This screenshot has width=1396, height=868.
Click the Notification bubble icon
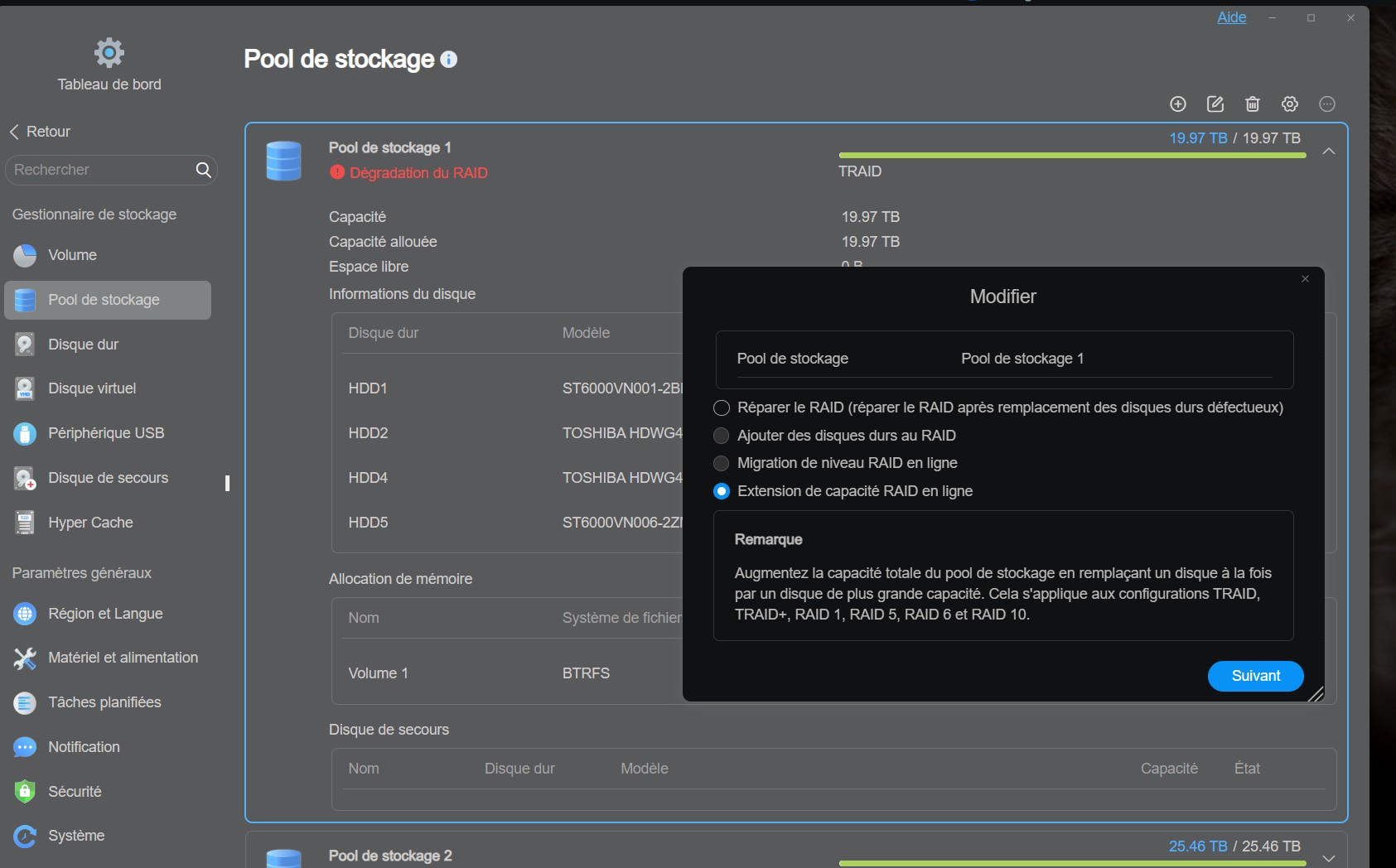click(x=25, y=747)
